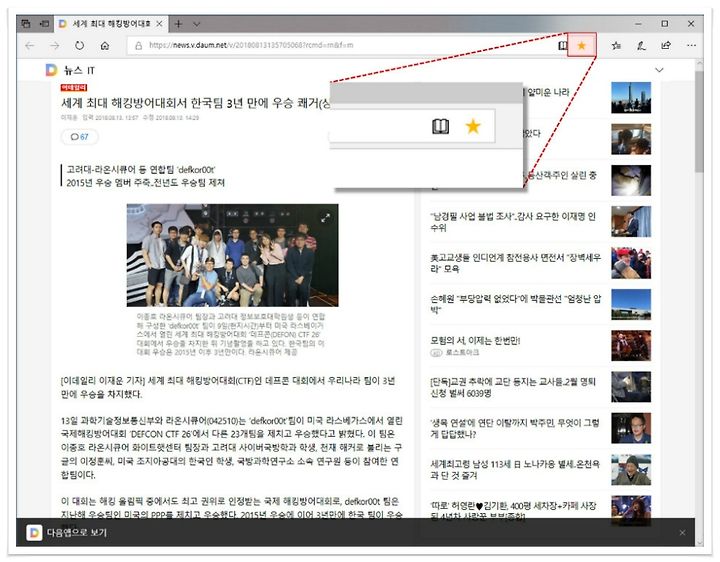Open sidebar story 남경필 사업 불법 조사

click(513, 222)
